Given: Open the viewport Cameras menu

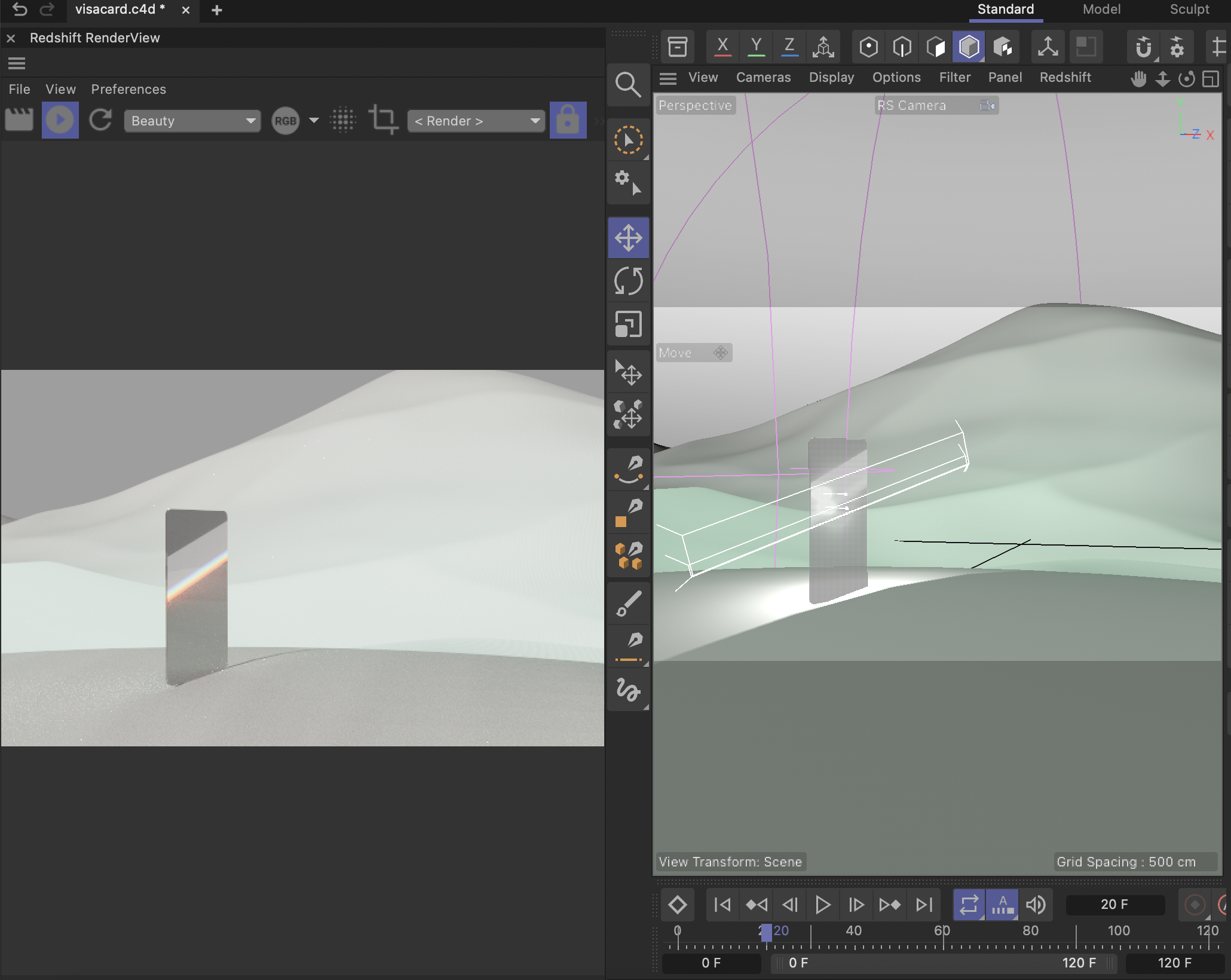Looking at the screenshot, I should [763, 78].
